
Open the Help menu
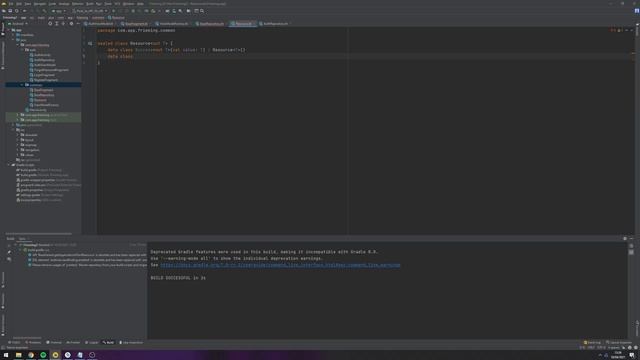[140, 4]
